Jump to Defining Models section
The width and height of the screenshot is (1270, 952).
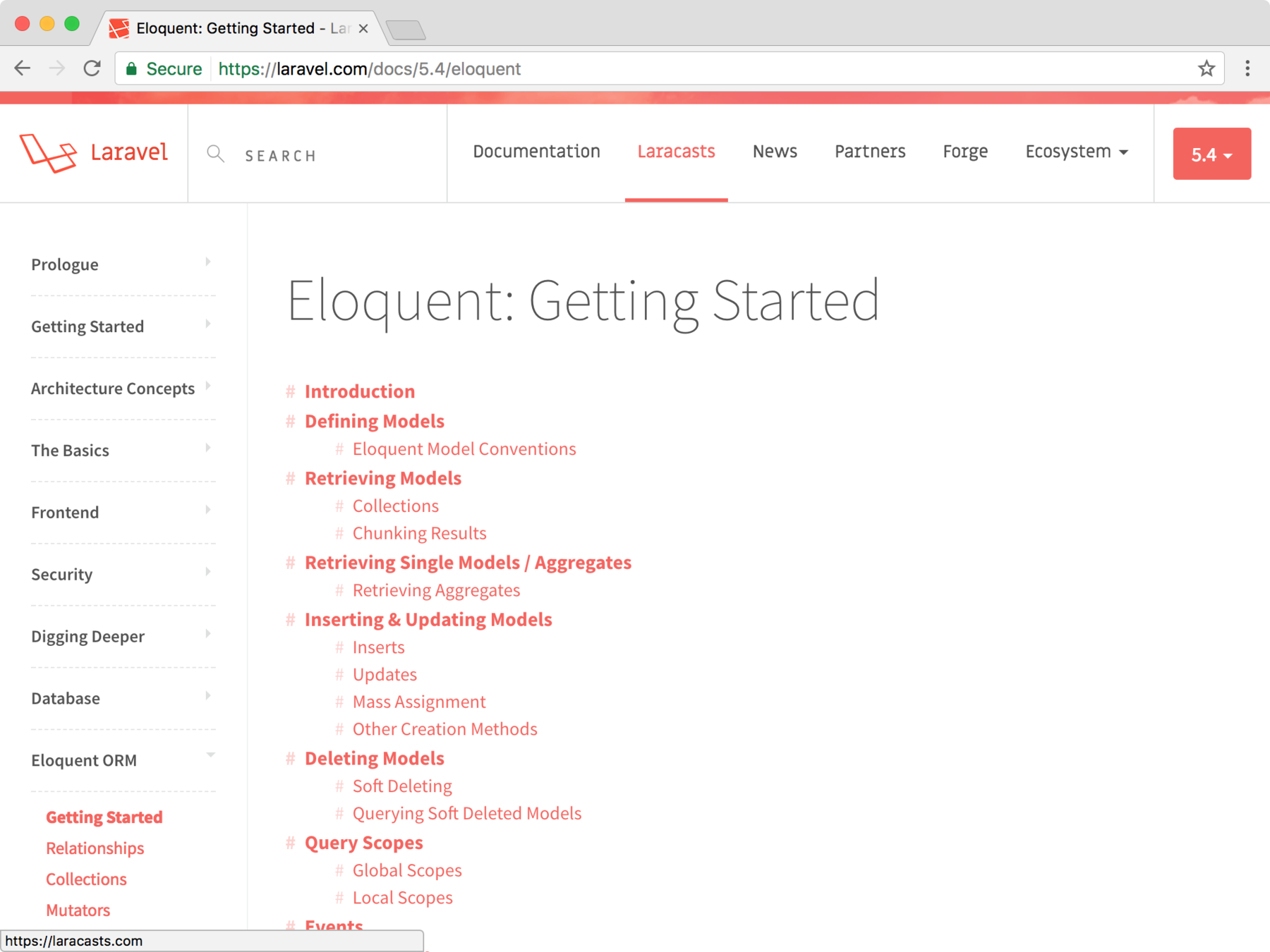click(375, 421)
